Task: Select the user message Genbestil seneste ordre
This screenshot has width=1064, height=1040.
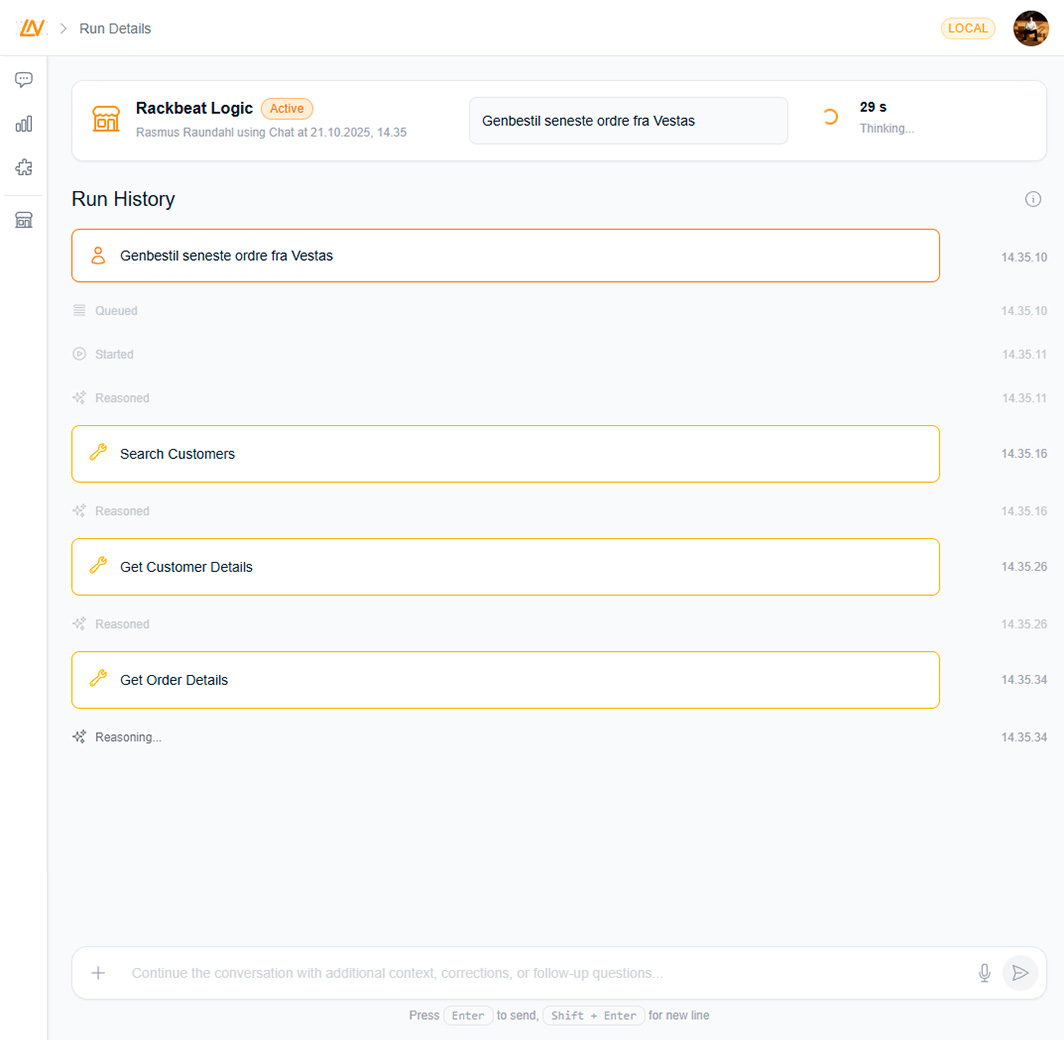Action: tap(505, 256)
